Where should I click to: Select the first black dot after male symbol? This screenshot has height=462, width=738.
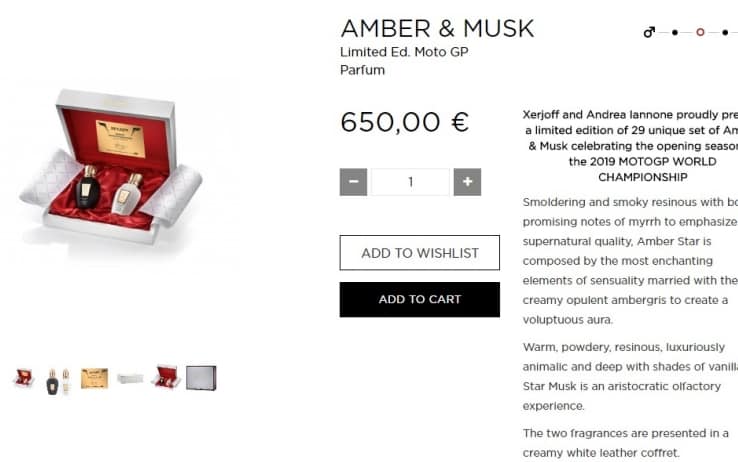coord(675,32)
